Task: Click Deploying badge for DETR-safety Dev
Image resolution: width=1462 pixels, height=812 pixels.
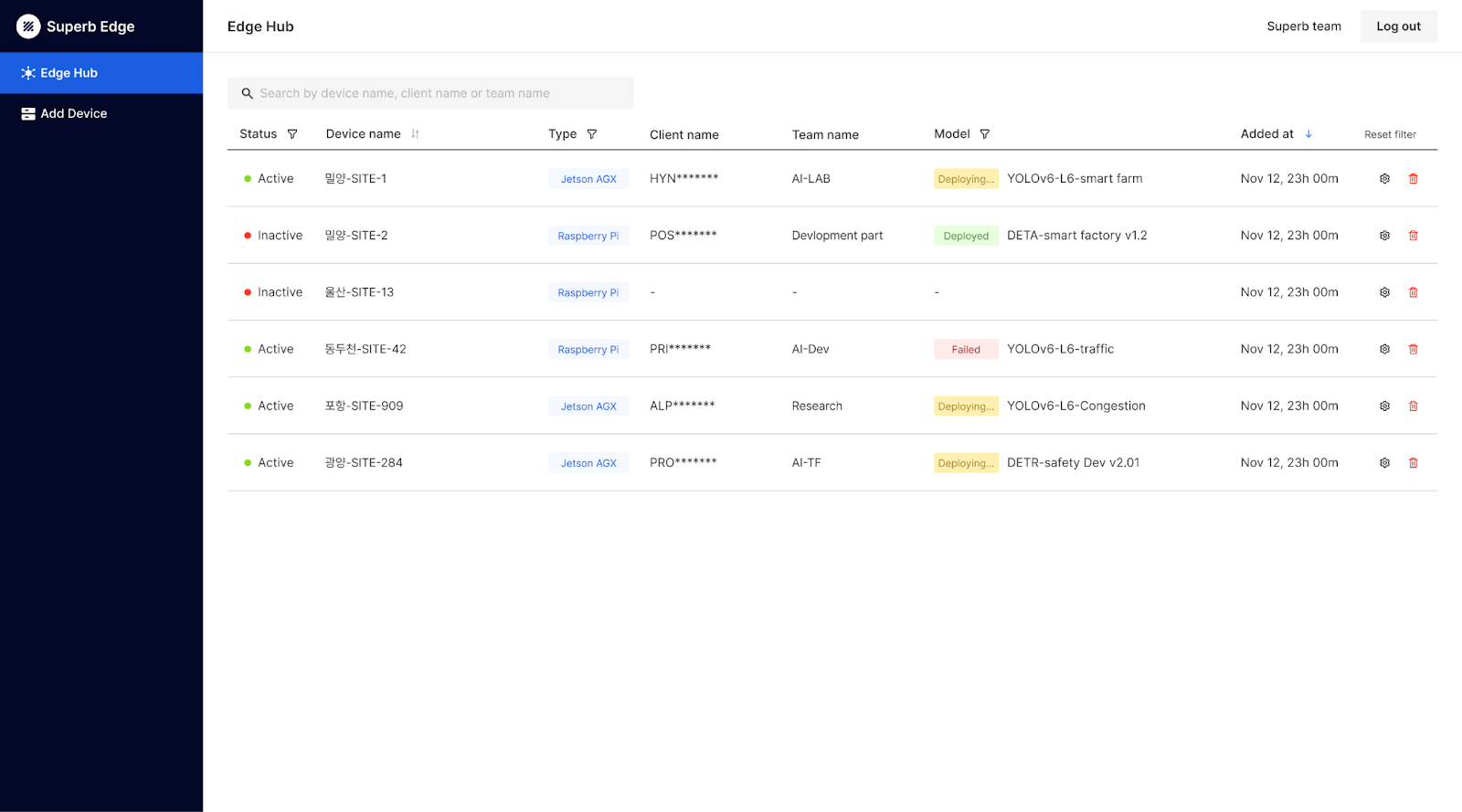Action: [x=966, y=463]
